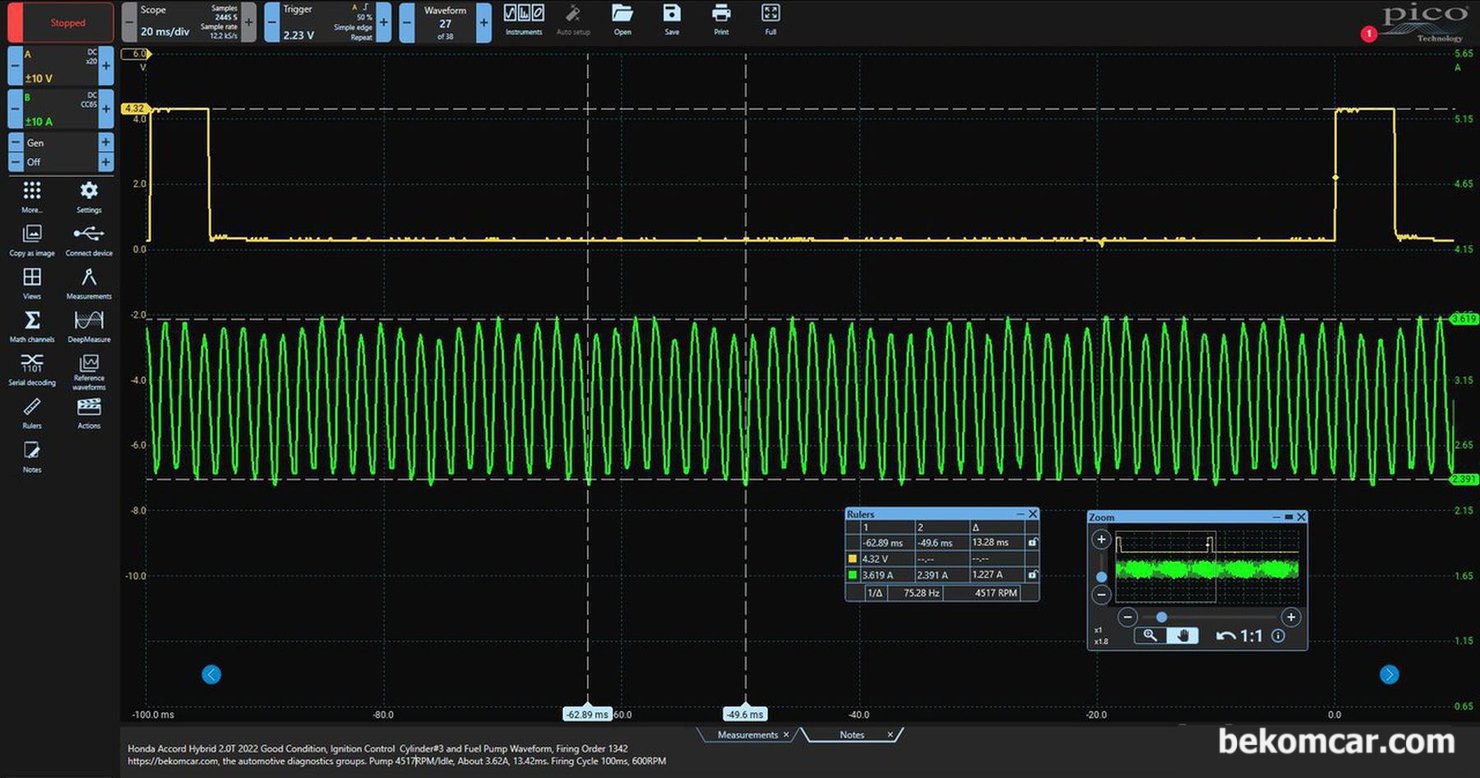Toggle the time ruler lock in Rulers panel
1480x778 pixels.
1032,542
